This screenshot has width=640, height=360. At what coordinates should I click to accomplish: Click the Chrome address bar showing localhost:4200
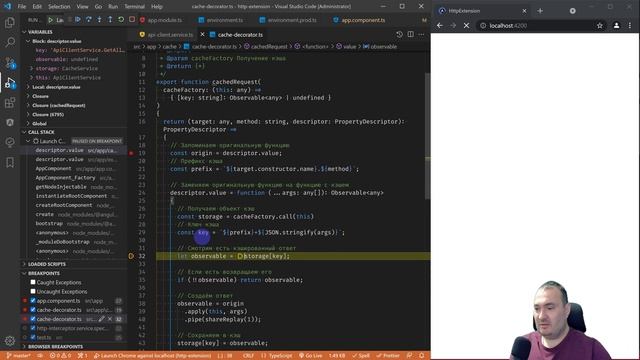tap(536, 25)
